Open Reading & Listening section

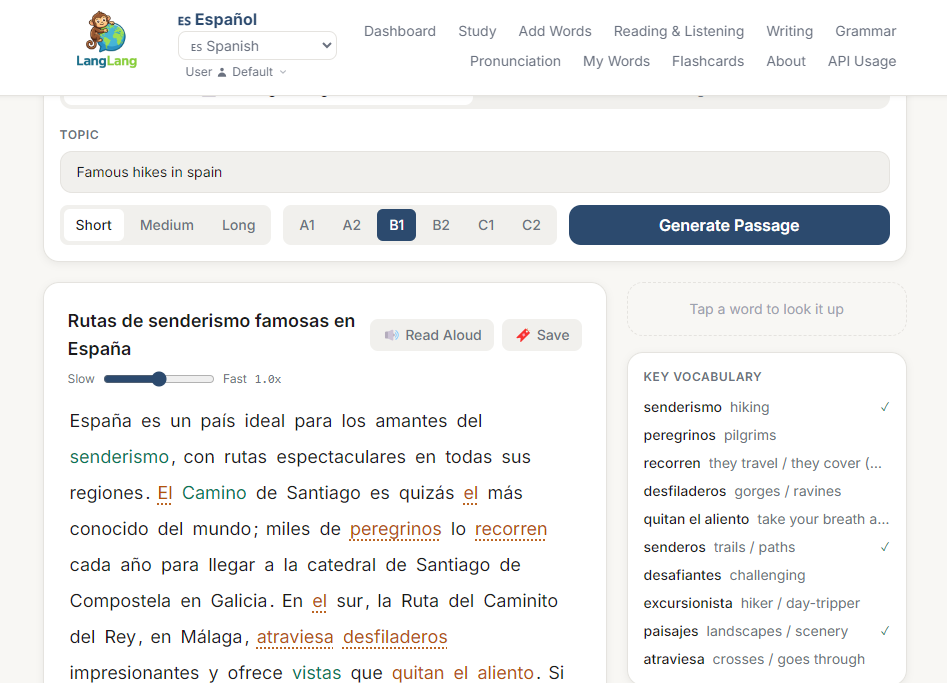(x=679, y=31)
